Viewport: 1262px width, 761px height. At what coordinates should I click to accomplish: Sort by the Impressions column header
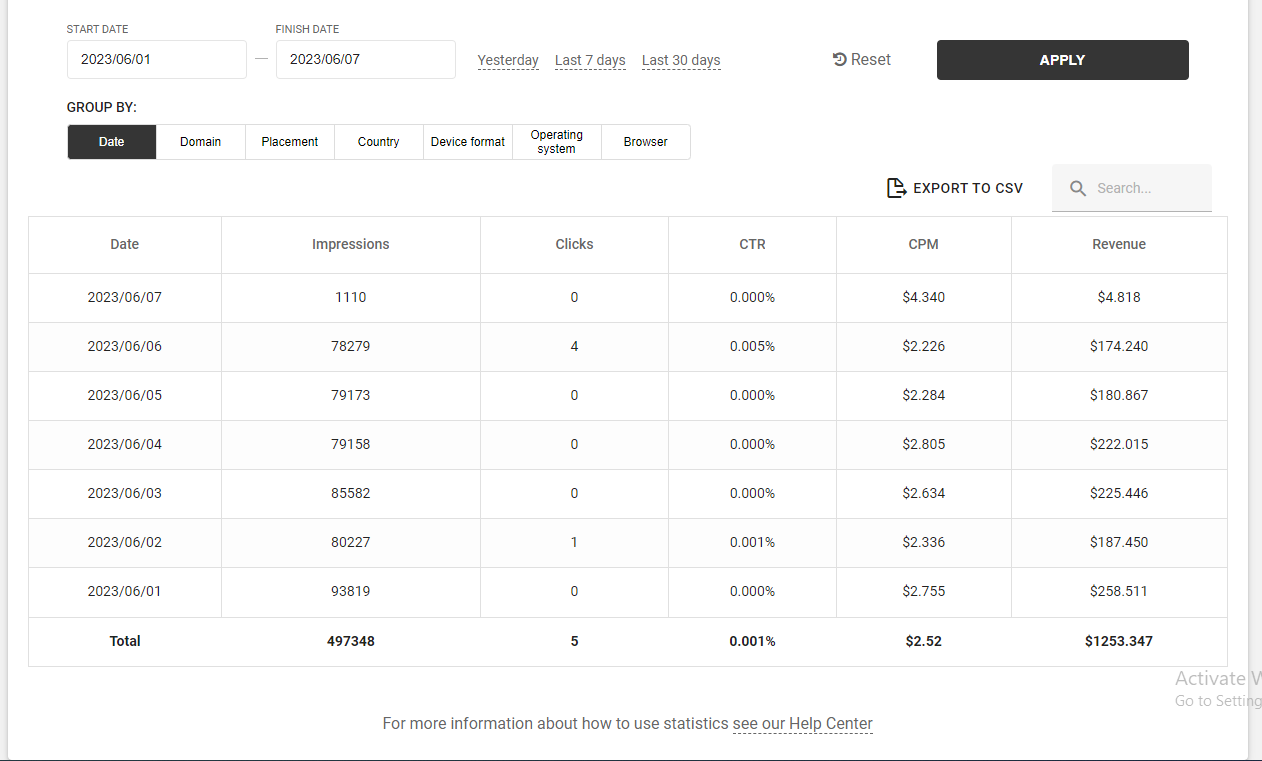351,244
